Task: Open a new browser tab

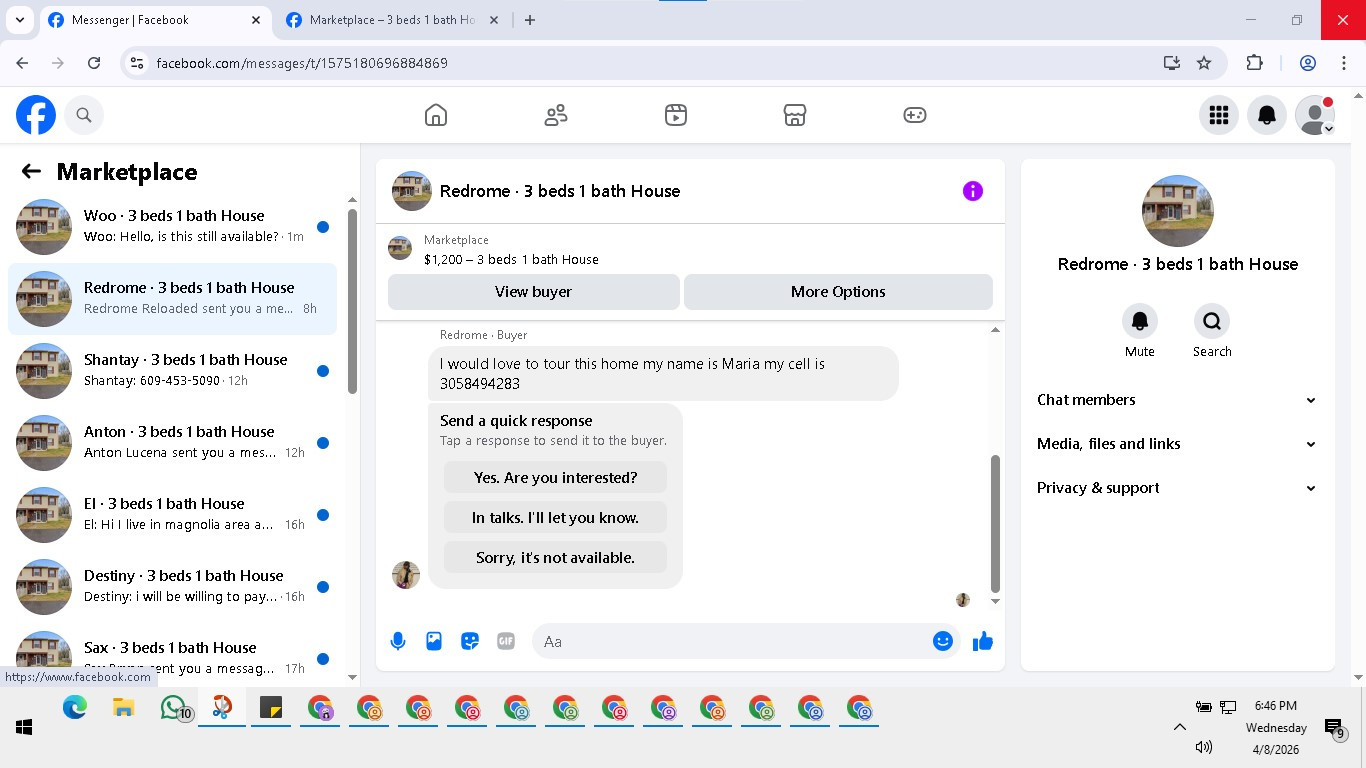Action: click(x=530, y=20)
